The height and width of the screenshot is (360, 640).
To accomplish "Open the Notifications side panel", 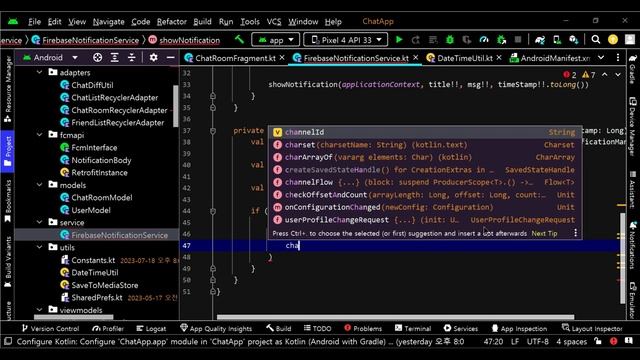I will pyautogui.click(x=633, y=245).
